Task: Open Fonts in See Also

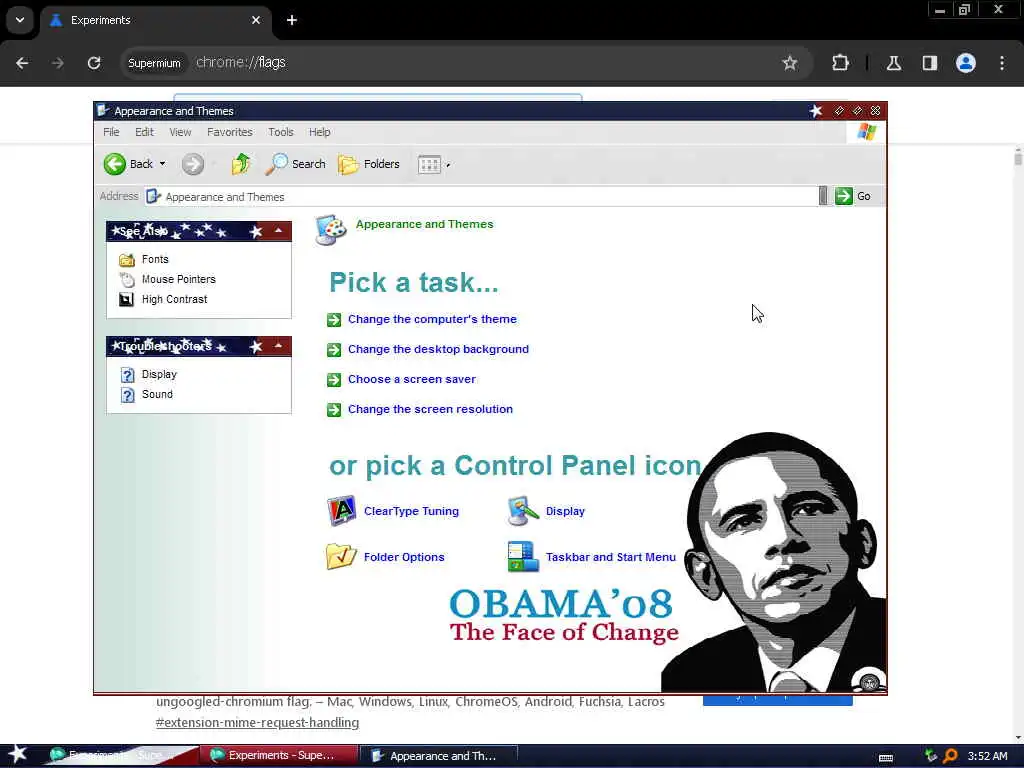Action: [155, 259]
